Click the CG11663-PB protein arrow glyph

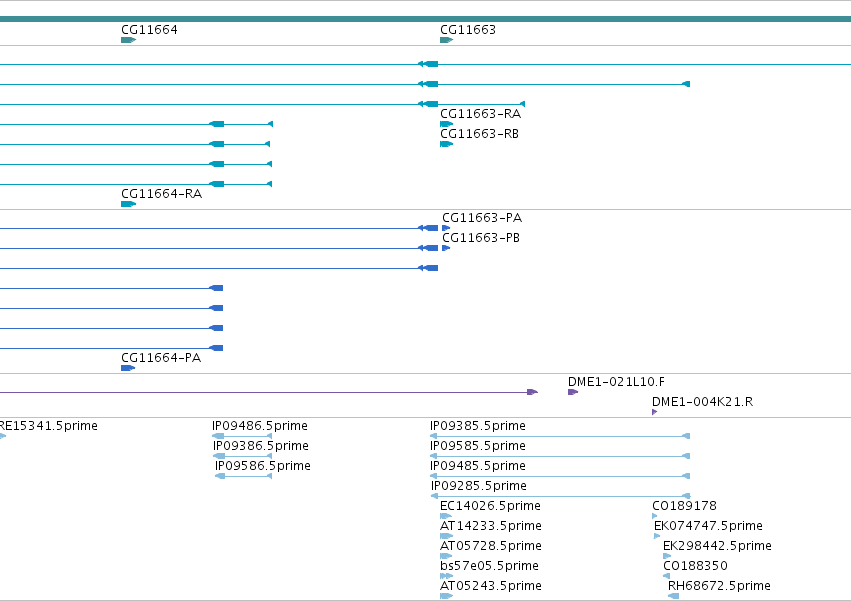coord(446,248)
